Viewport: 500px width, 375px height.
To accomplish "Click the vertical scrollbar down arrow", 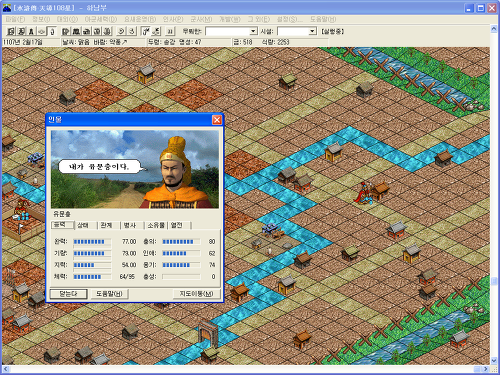I will 494,361.
